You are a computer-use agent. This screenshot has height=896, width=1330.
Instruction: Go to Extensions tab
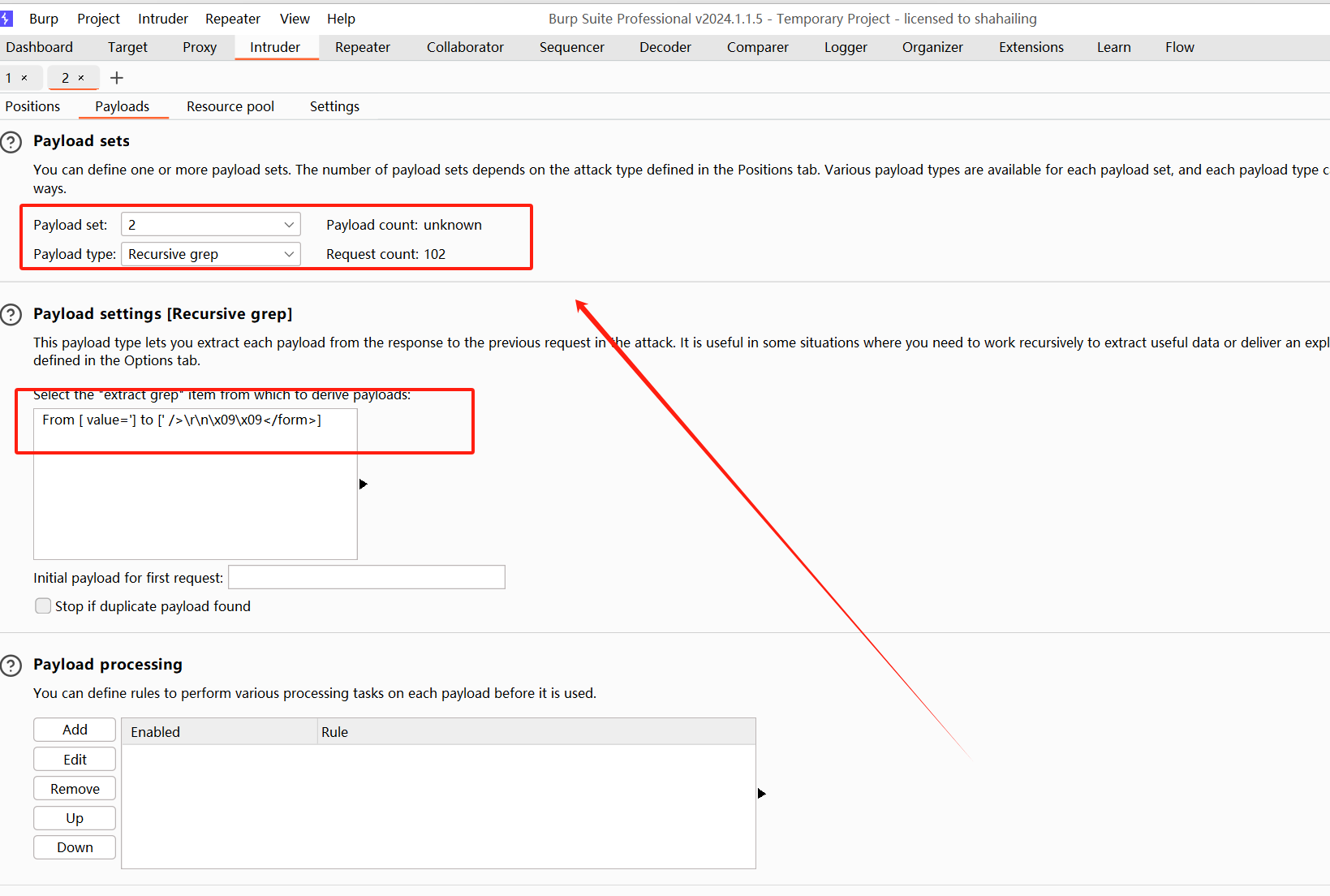(1031, 47)
